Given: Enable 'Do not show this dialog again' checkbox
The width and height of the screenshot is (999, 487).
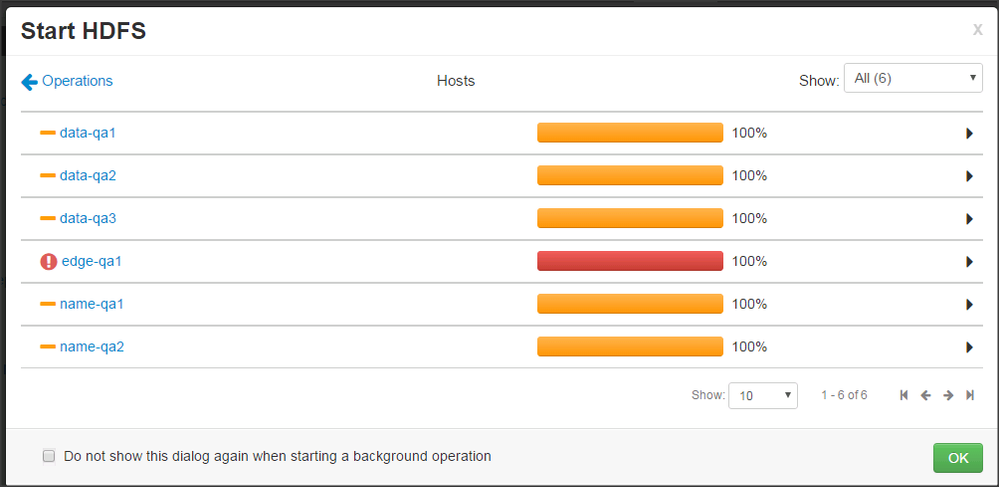Looking at the screenshot, I should (x=48, y=456).
